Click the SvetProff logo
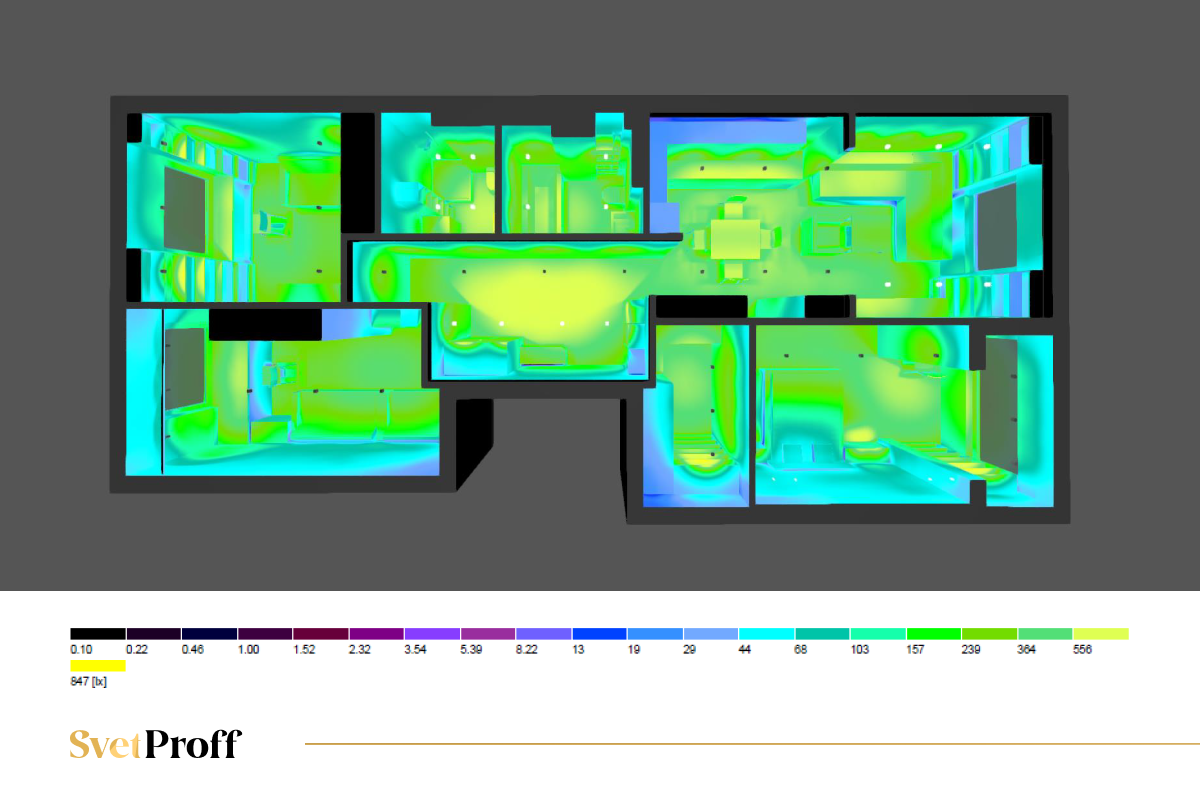The height and width of the screenshot is (800, 1200). 155,744
